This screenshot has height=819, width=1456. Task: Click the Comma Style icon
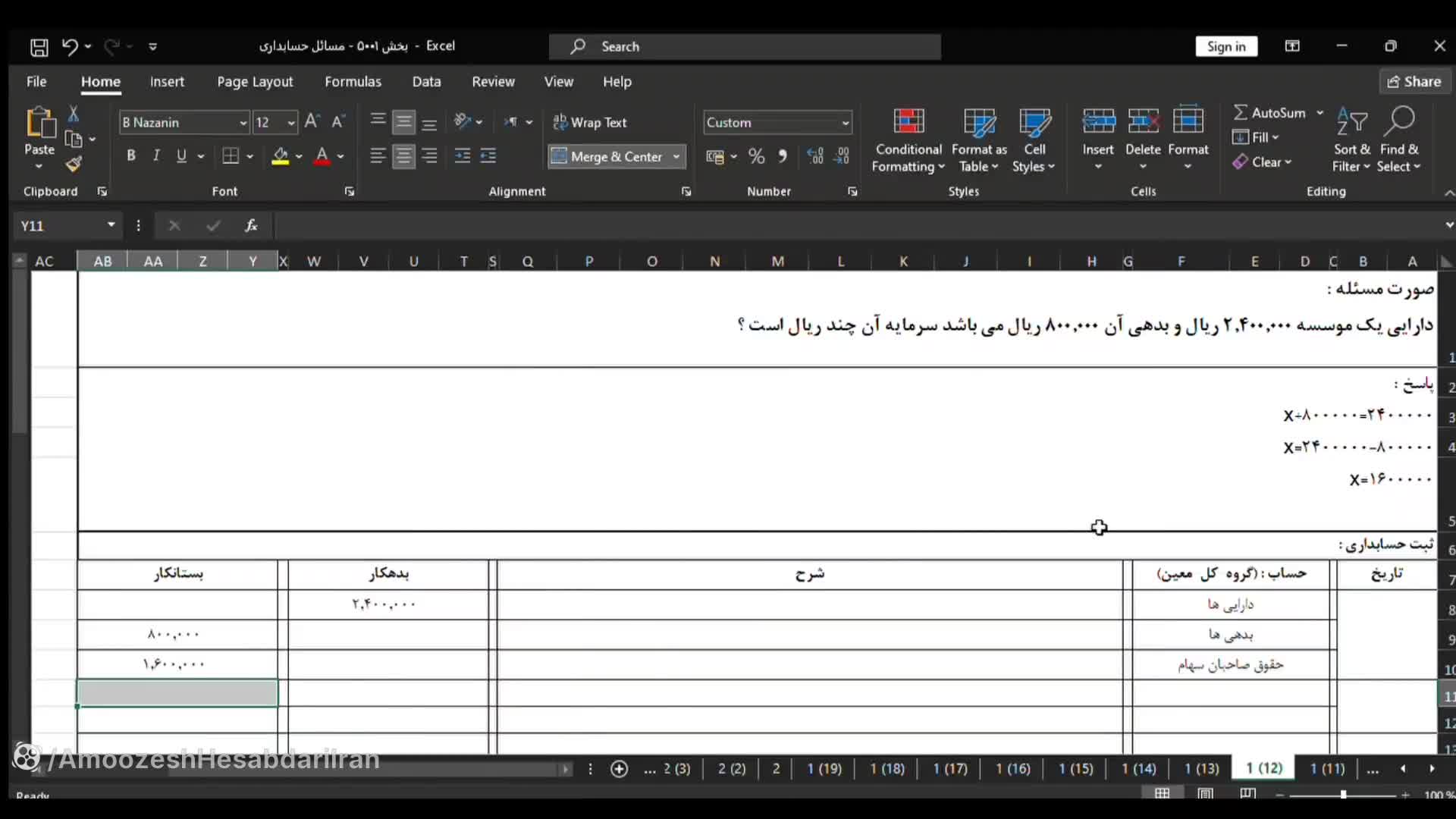coord(783,156)
